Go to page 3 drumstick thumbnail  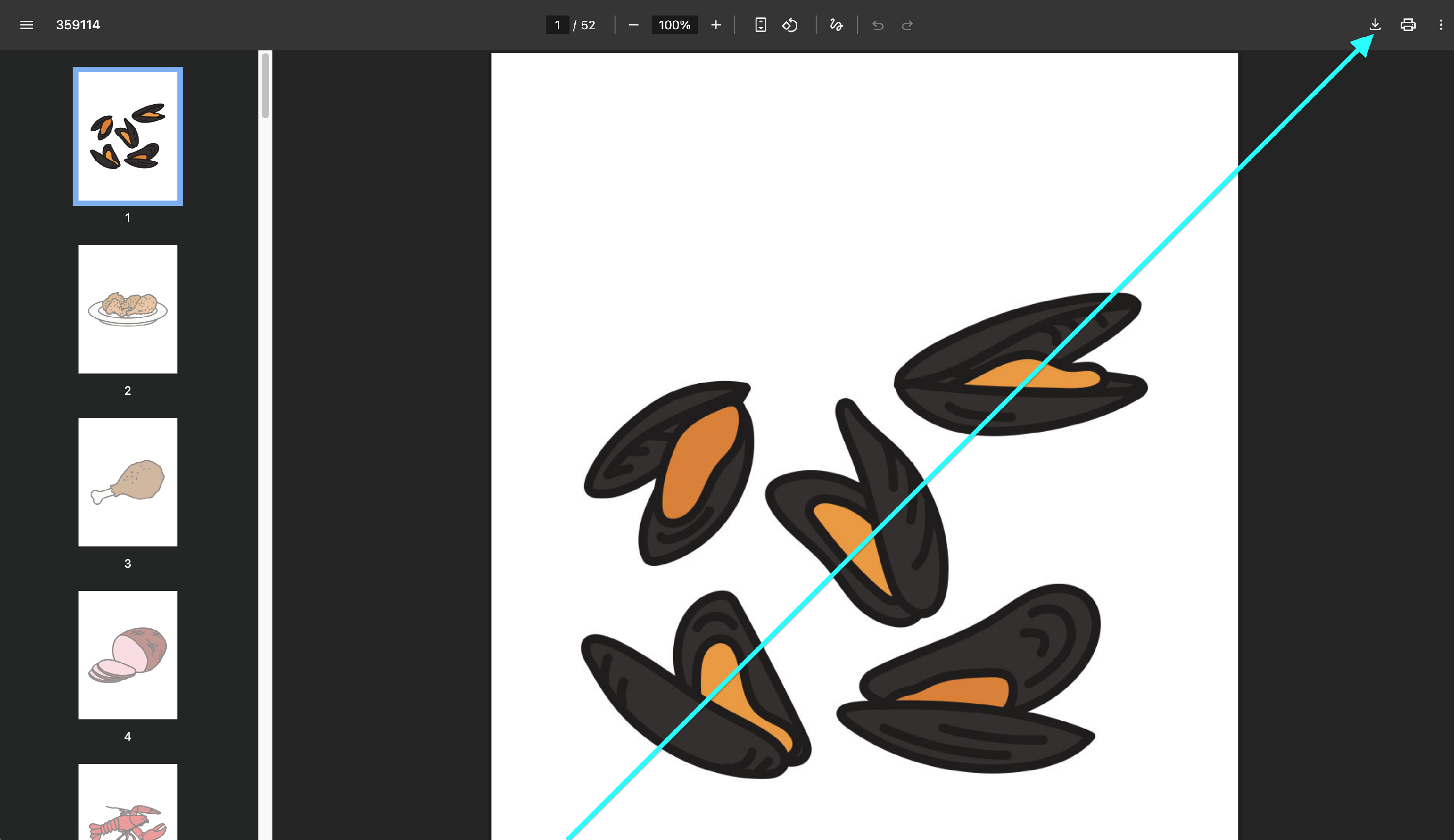click(x=127, y=482)
